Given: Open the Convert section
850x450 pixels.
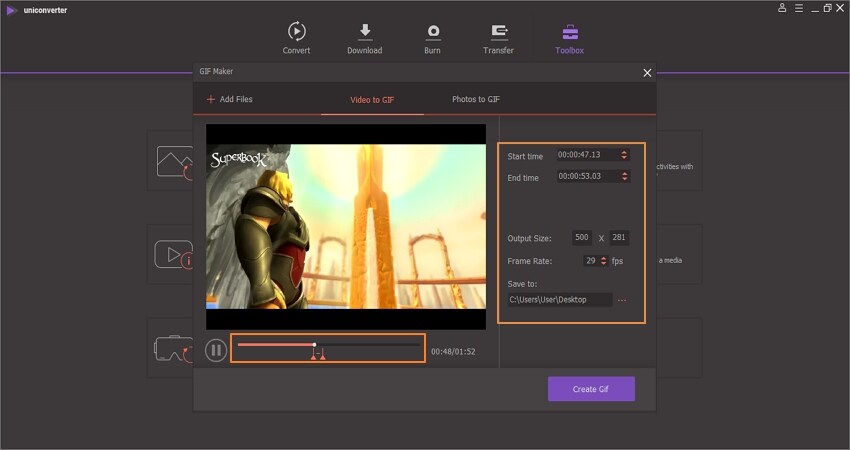Looking at the screenshot, I should (x=297, y=38).
